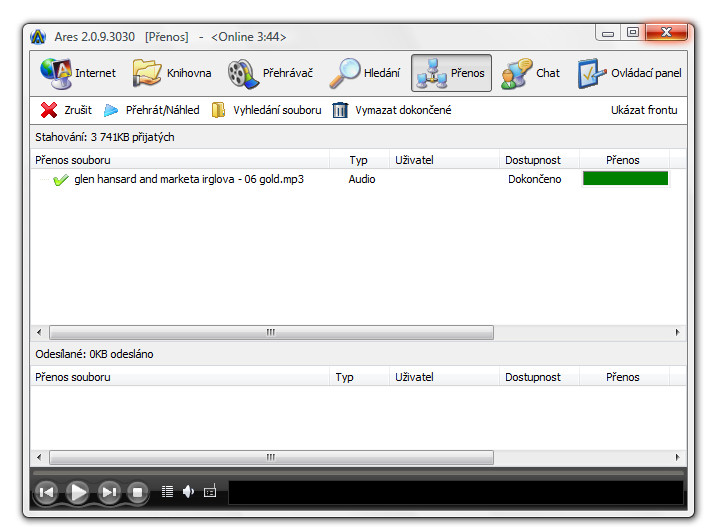Switch to the Knihovna tab
The image size is (709, 529).
tap(172, 73)
